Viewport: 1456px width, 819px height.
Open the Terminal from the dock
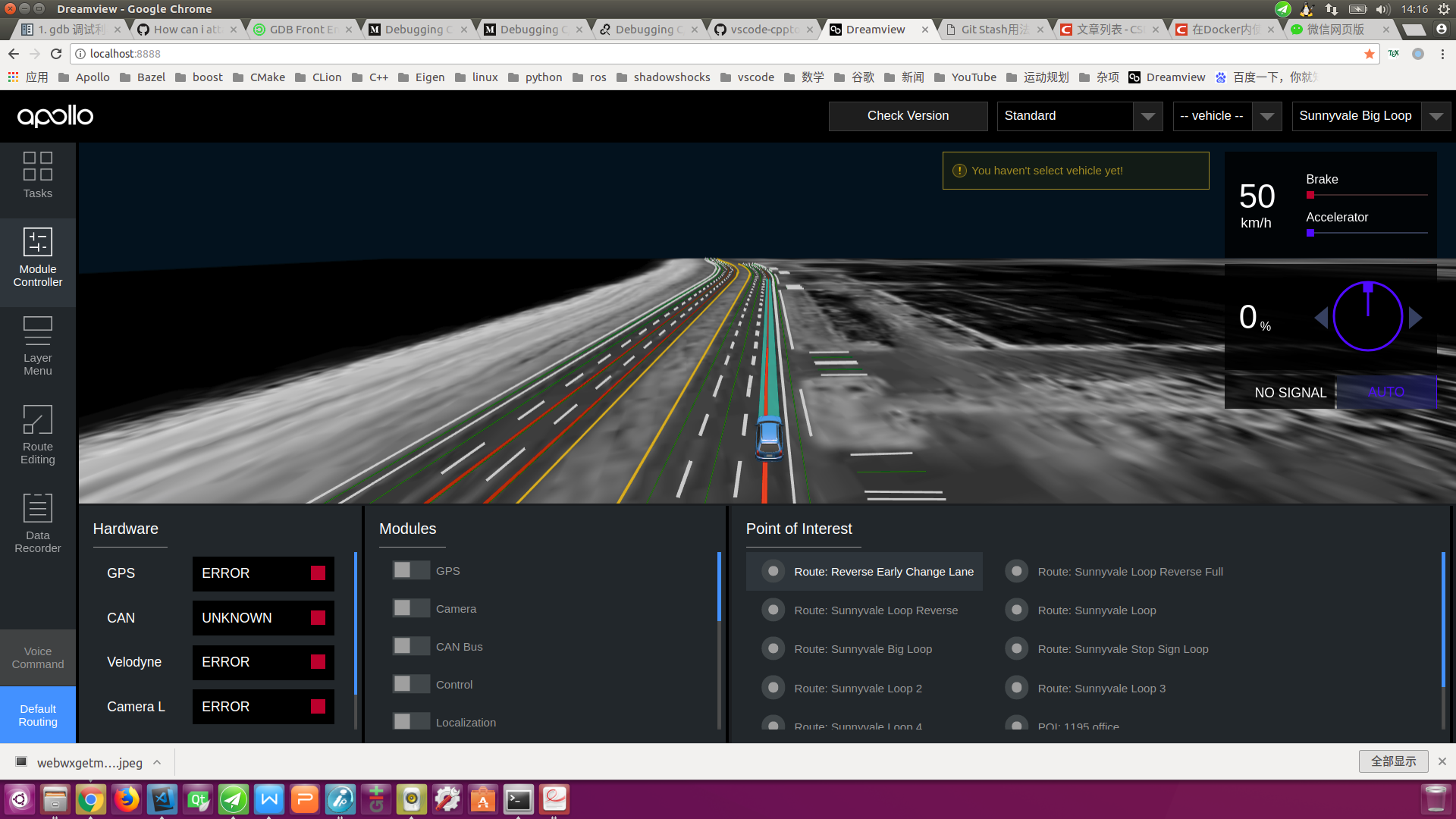pyautogui.click(x=519, y=799)
